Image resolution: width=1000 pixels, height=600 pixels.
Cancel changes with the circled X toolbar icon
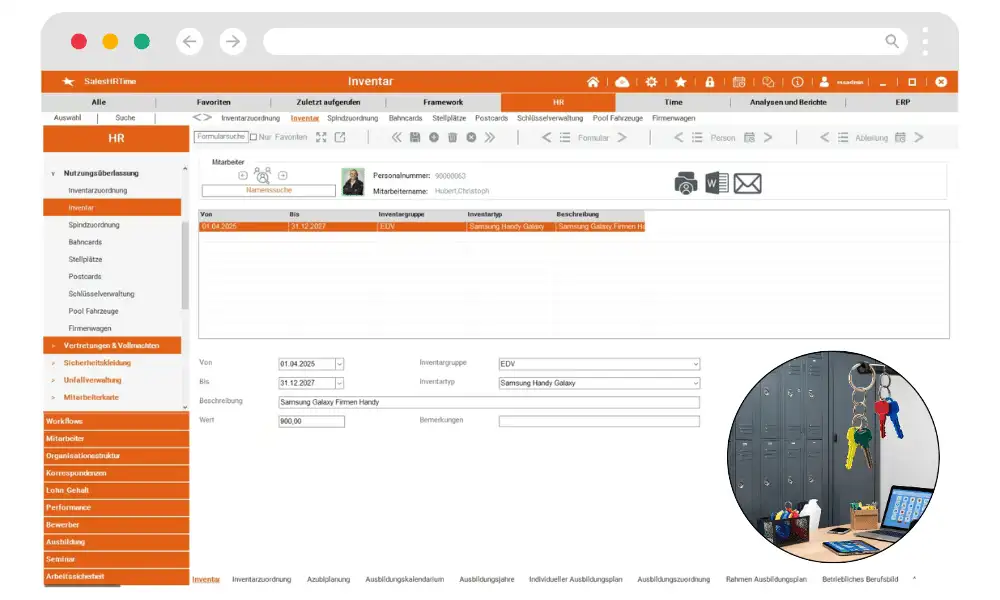[471, 137]
